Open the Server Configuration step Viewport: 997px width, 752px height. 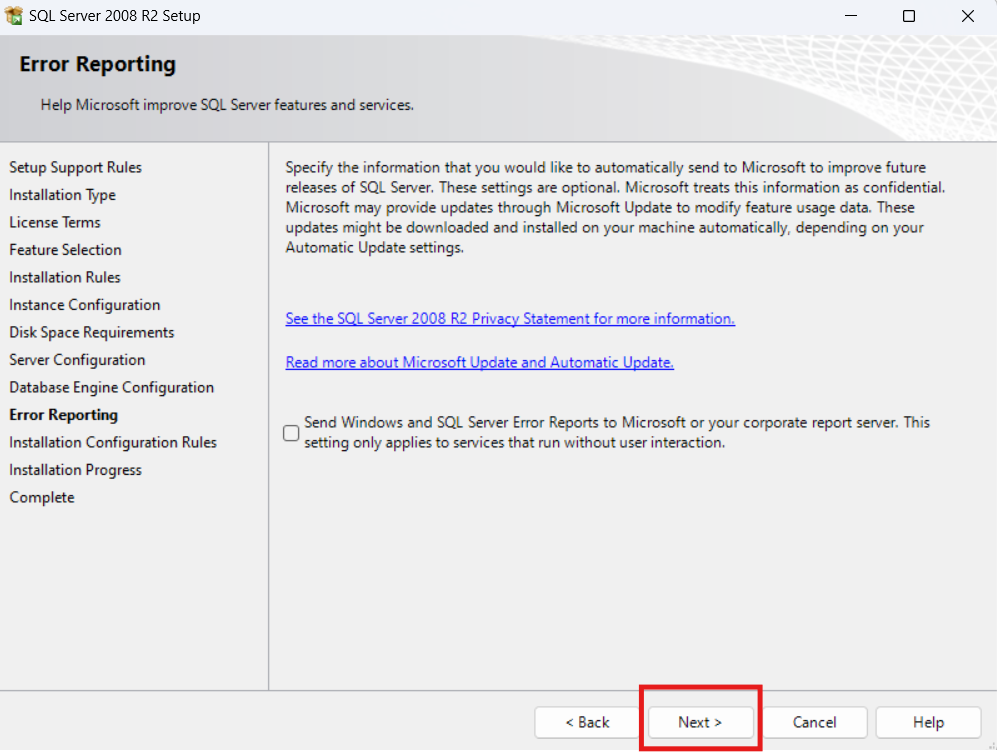[x=77, y=359]
